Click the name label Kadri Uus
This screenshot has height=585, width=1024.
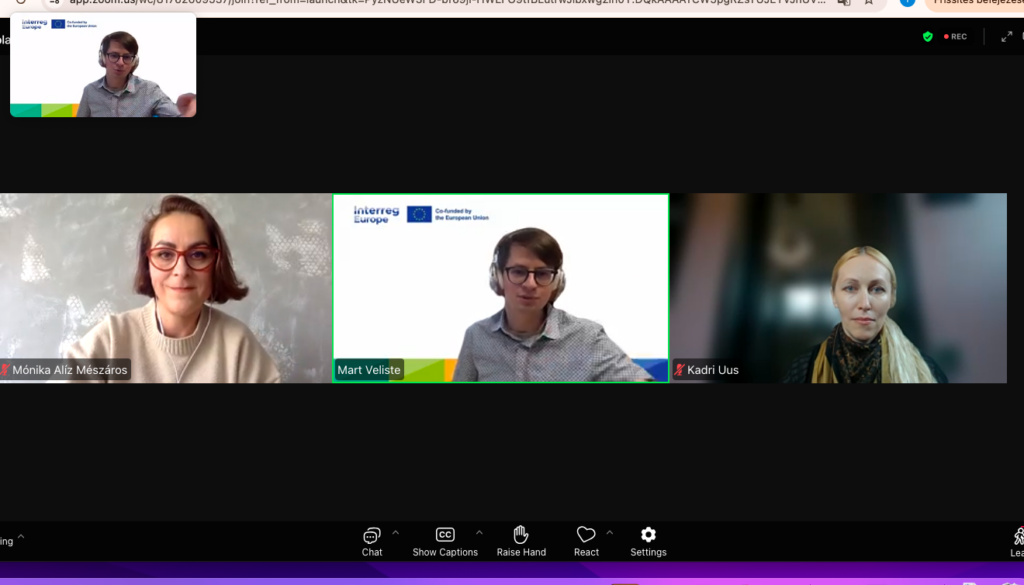click(x=712, y=370)
